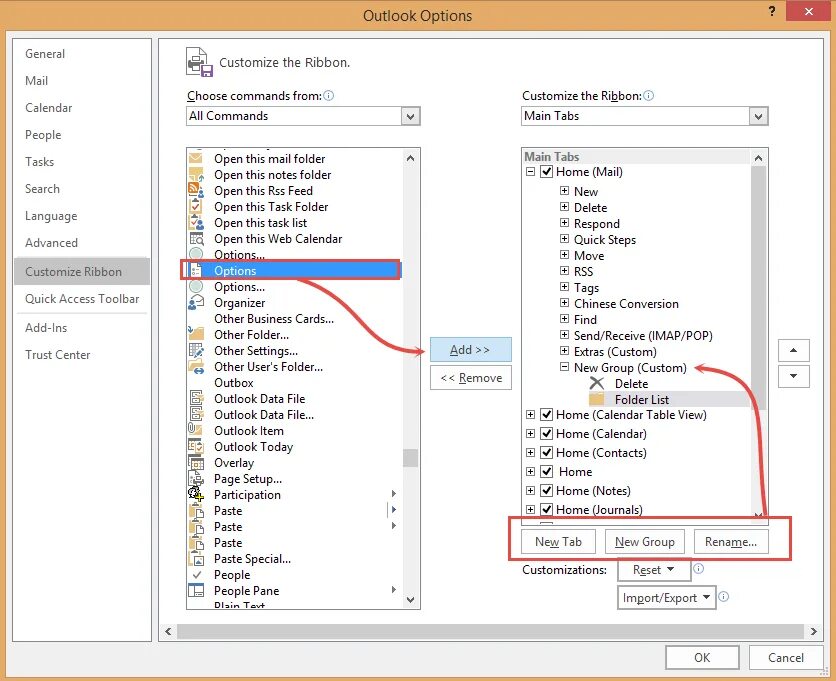Switch to the Quick Access Toolbar section
Screen dimensions: 836x681
tap(82, 298)
